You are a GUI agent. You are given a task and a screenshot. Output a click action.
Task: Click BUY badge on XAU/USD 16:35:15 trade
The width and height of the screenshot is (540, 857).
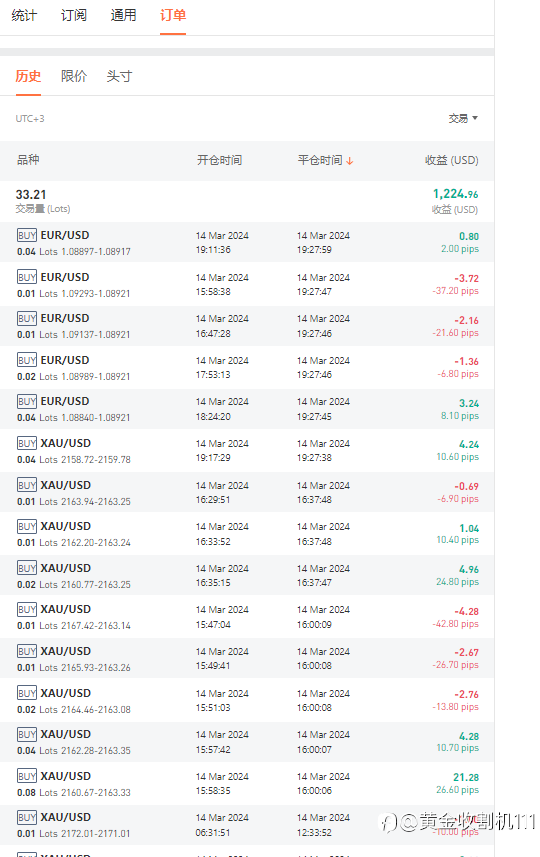(x=27, y=568)
